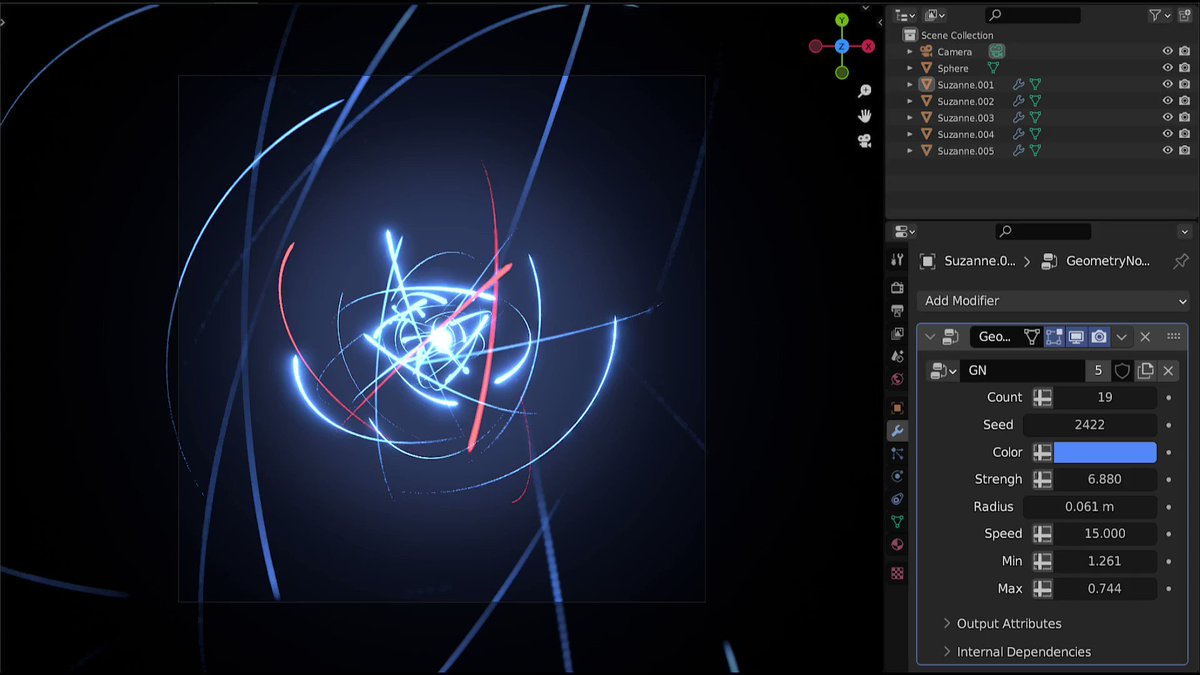Open the Scene properties tab
This screenshot has width=1200, height=675.
897,356
